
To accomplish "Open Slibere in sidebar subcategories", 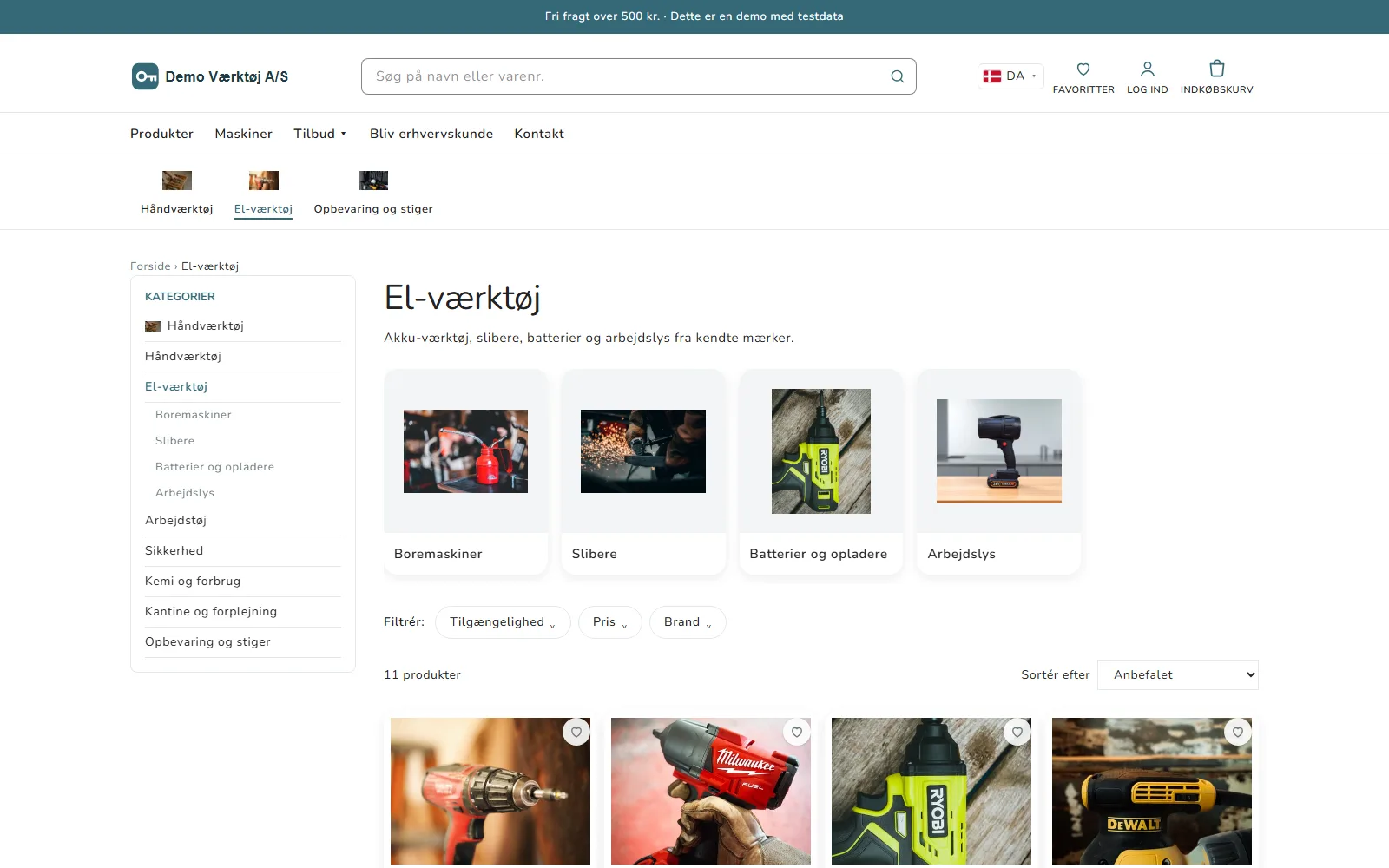I will [x=174, y=441].
